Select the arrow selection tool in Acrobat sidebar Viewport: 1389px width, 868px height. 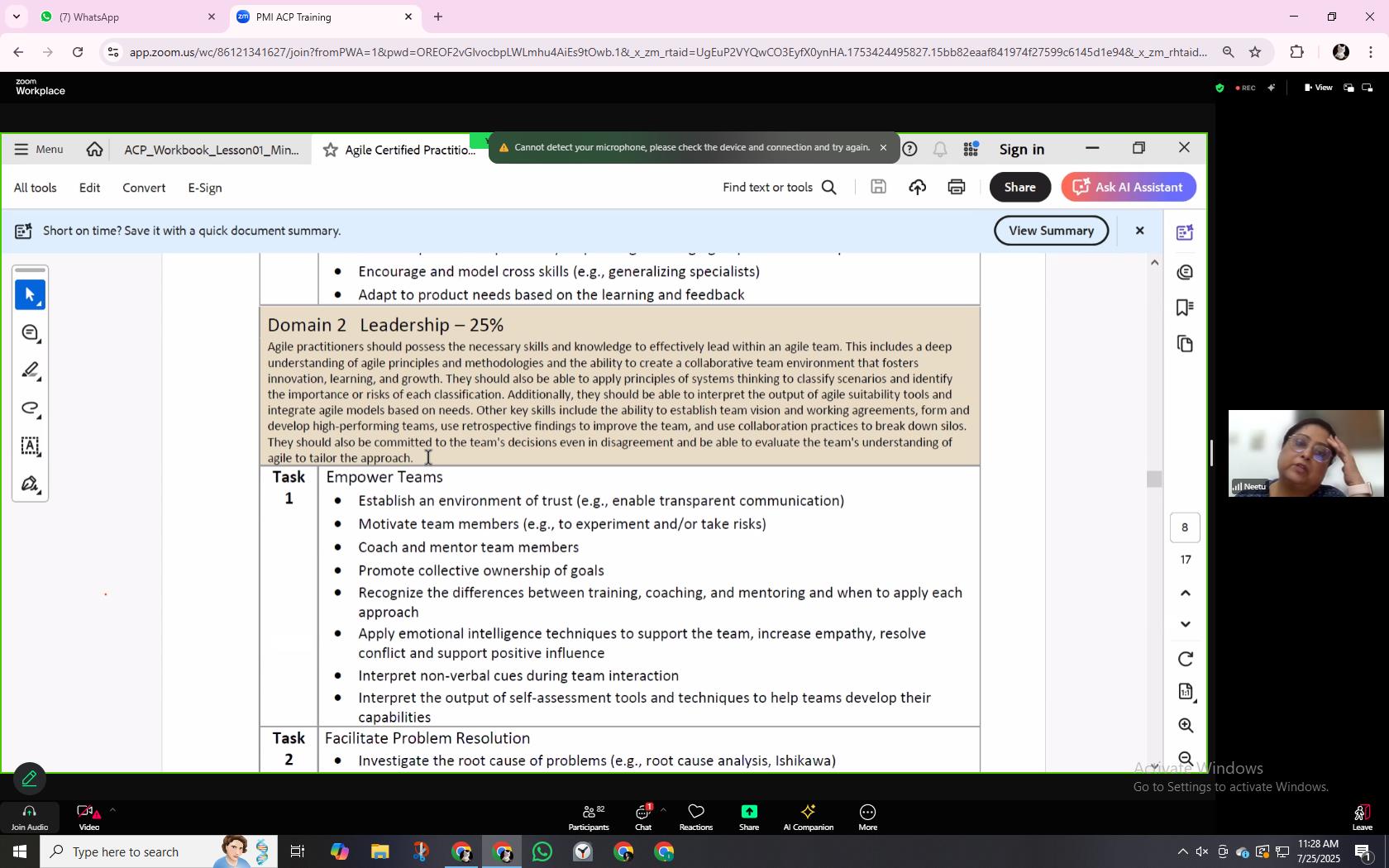[x=30, y=295]
